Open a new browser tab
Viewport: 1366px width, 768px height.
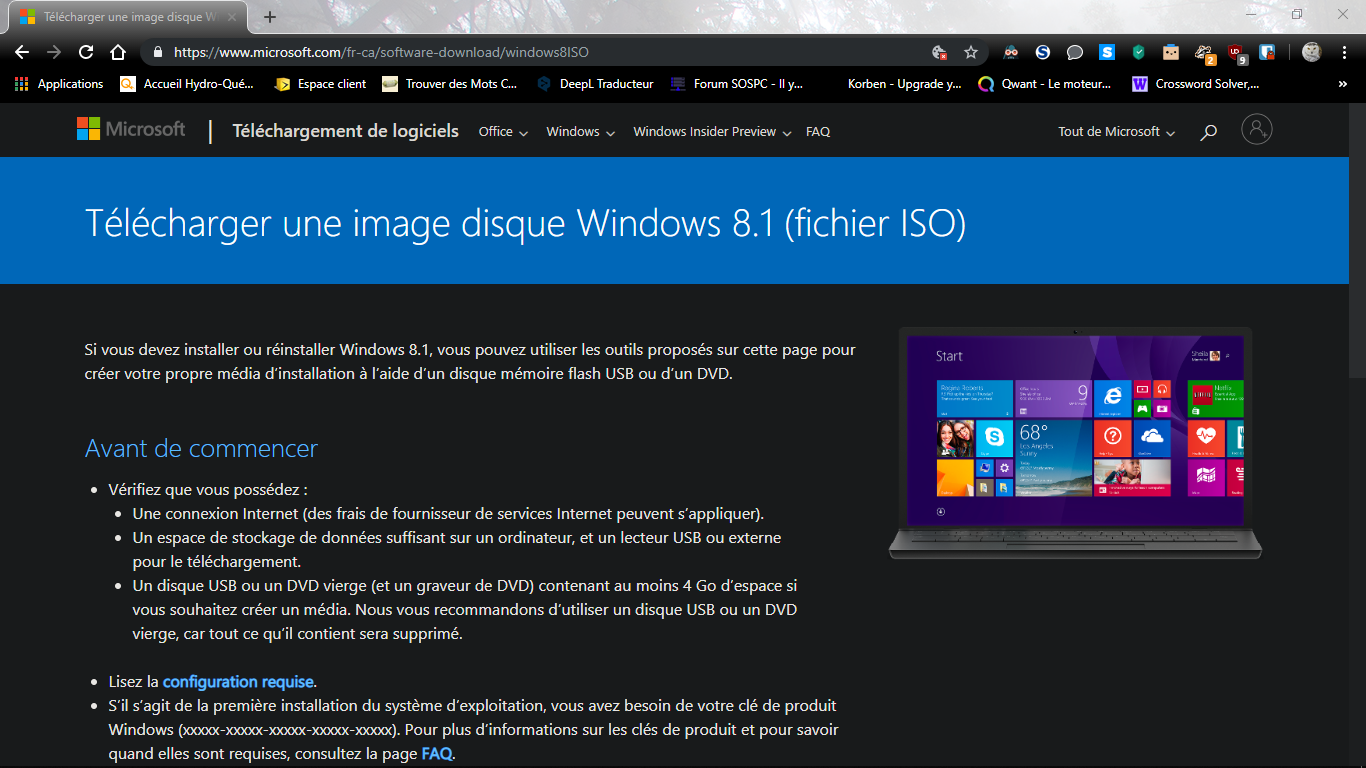270,17
